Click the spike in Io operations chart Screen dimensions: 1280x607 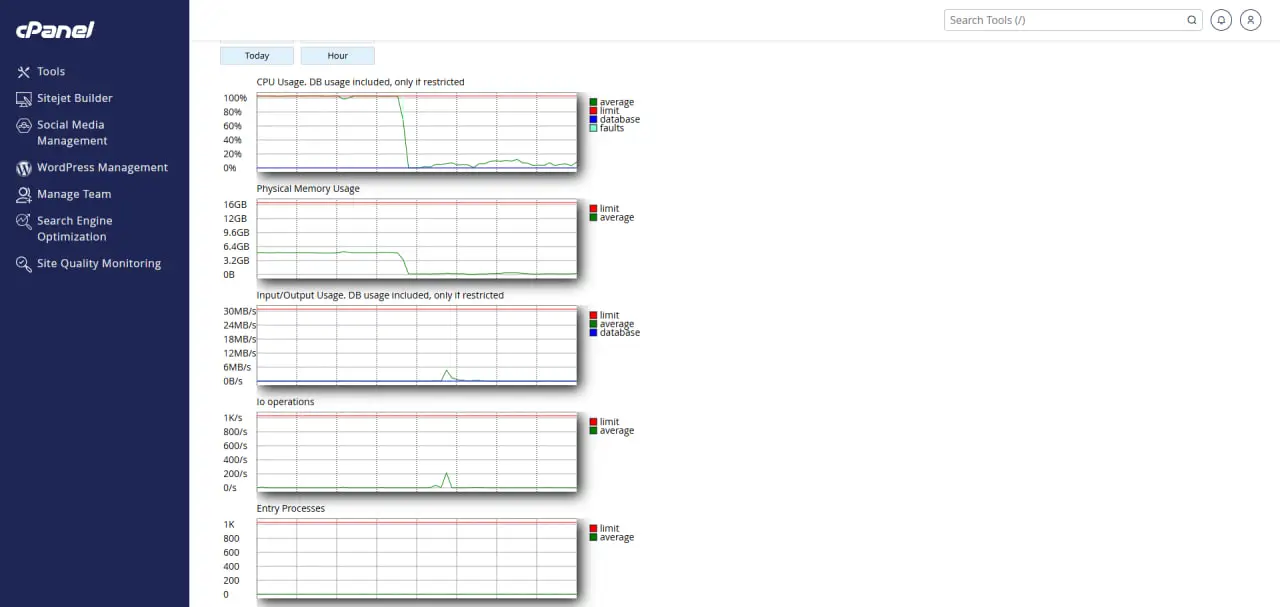(x=446, y=475)
